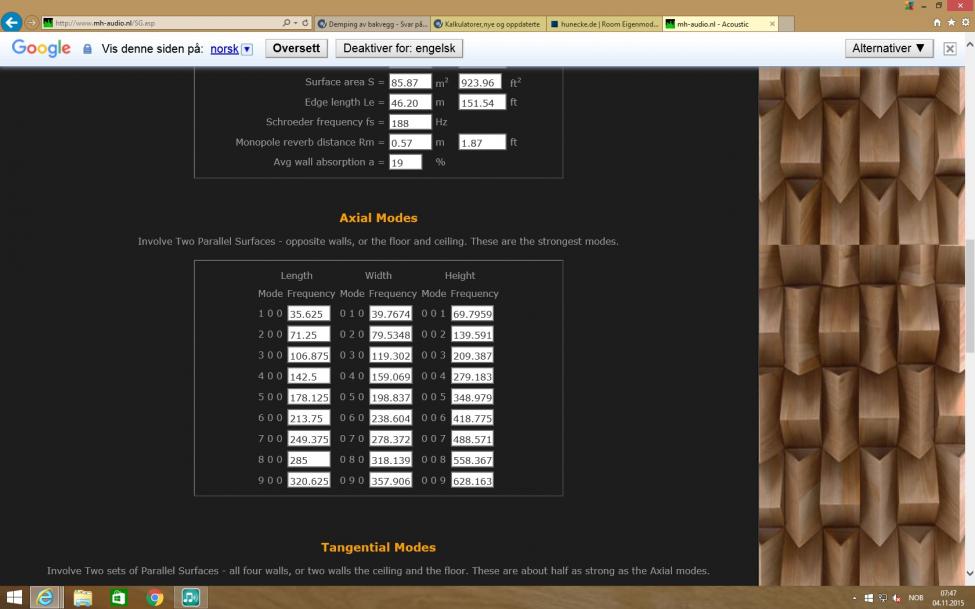The height and width of the screenshot is (609, 975).
Task: Click the Schroeder frequency field 188
Action: (410, 123)
